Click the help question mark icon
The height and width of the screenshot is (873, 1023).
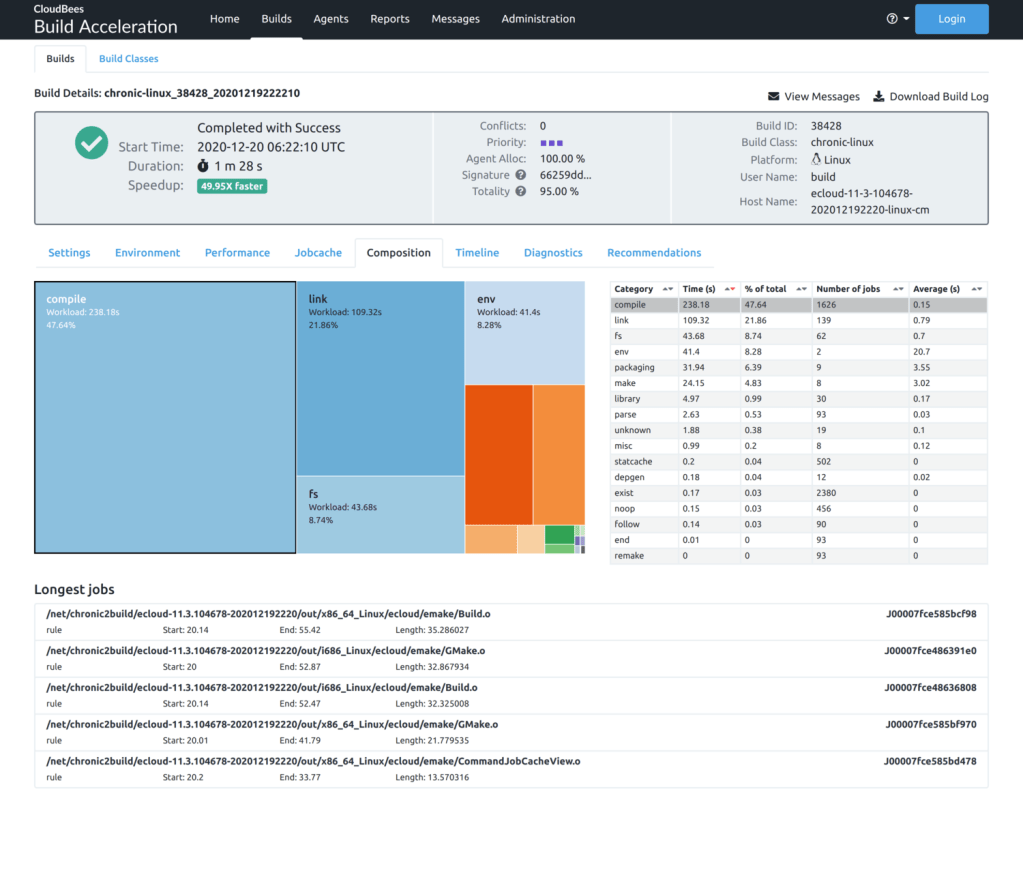pos(892,19)
